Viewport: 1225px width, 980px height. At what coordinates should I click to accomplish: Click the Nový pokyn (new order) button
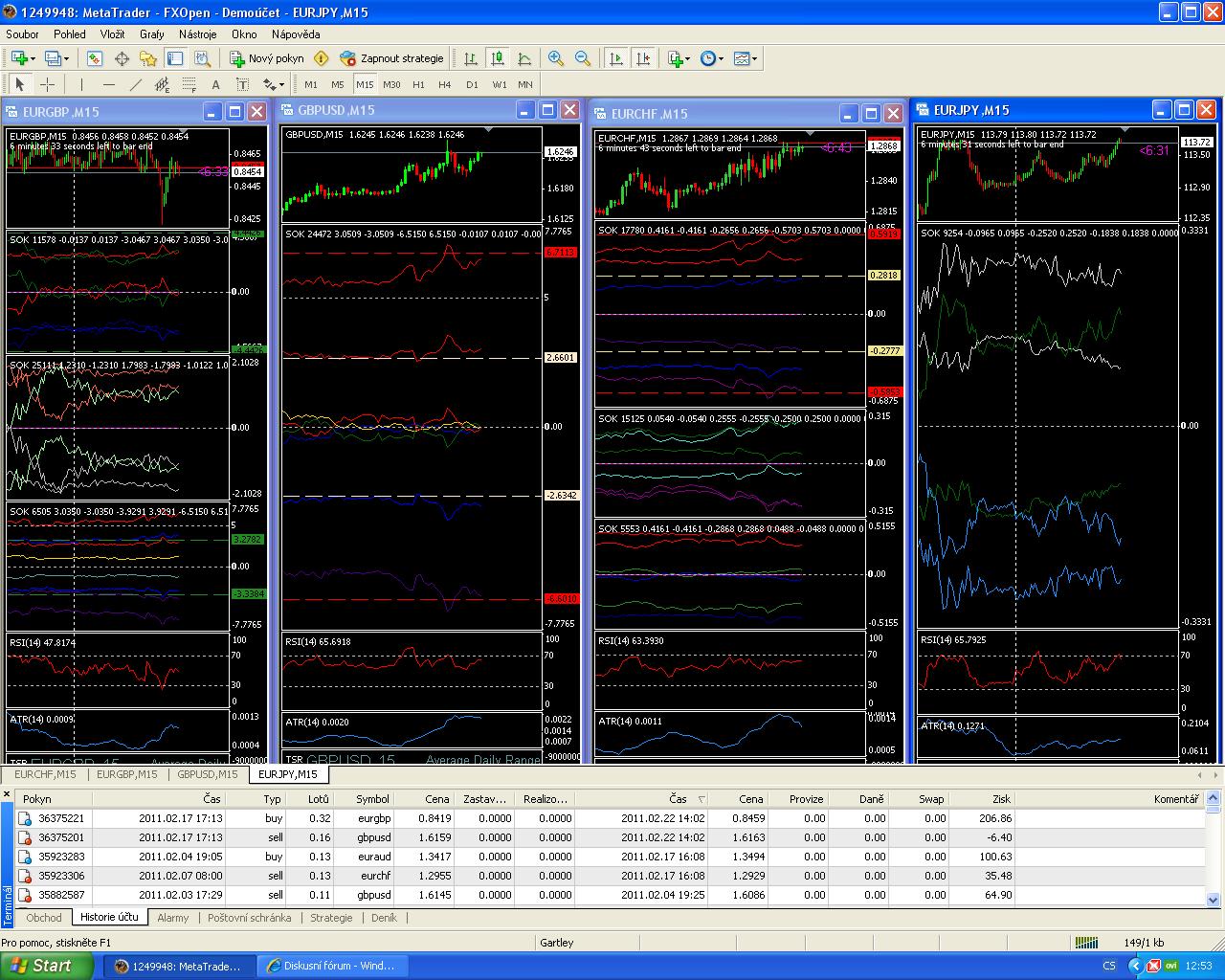click(x=266, y=58)
